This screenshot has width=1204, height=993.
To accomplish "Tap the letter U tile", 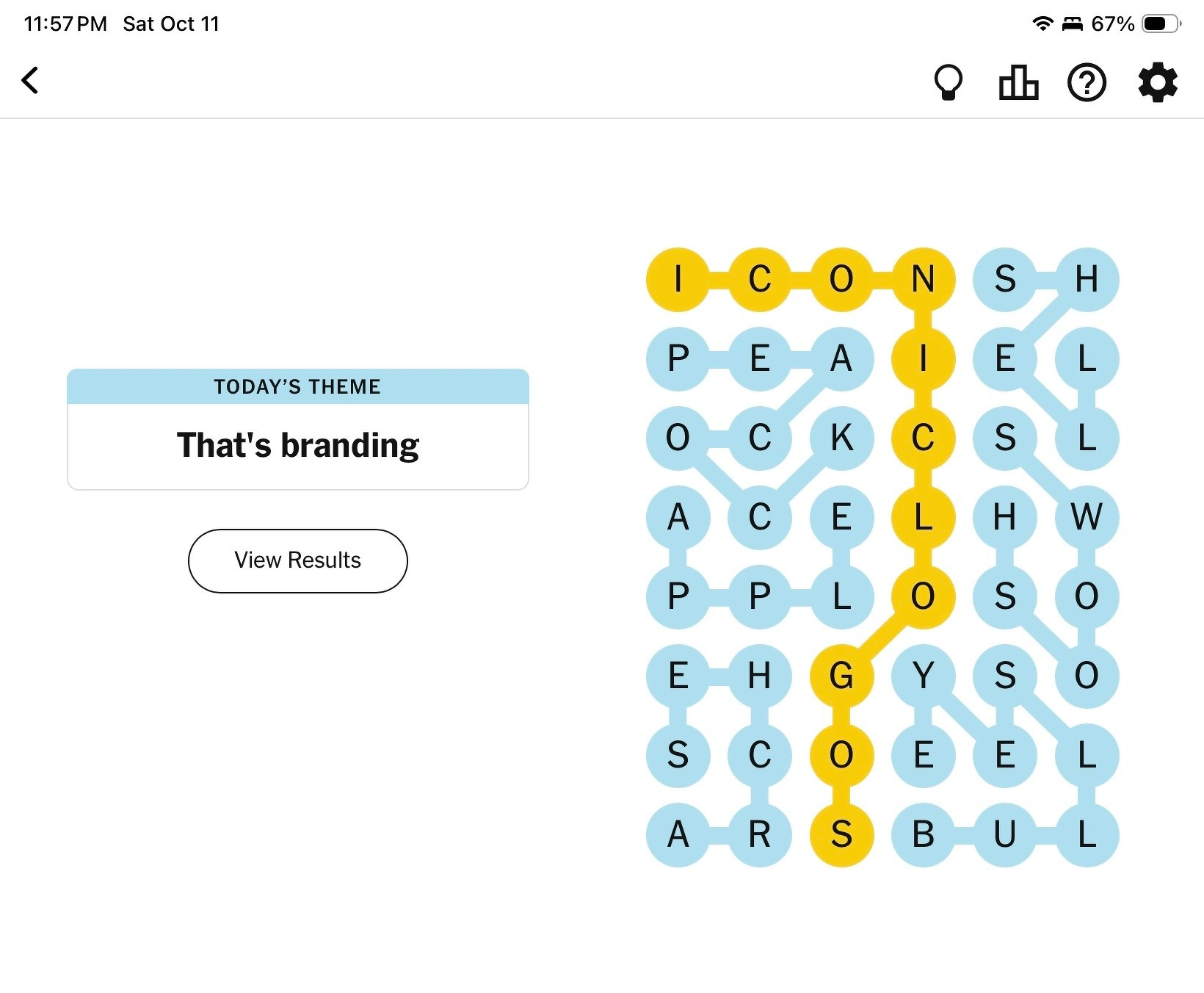I will click(1004, 834).
